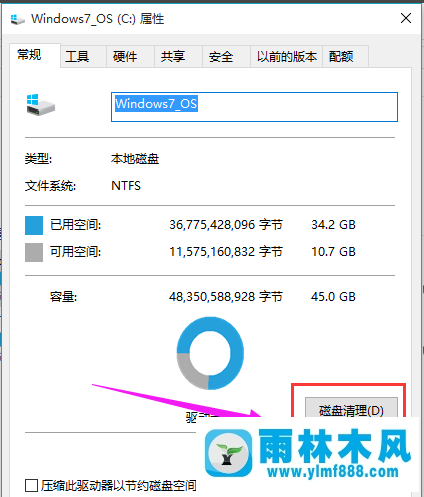Click the 34.2 GB used space value

[333, 225]
